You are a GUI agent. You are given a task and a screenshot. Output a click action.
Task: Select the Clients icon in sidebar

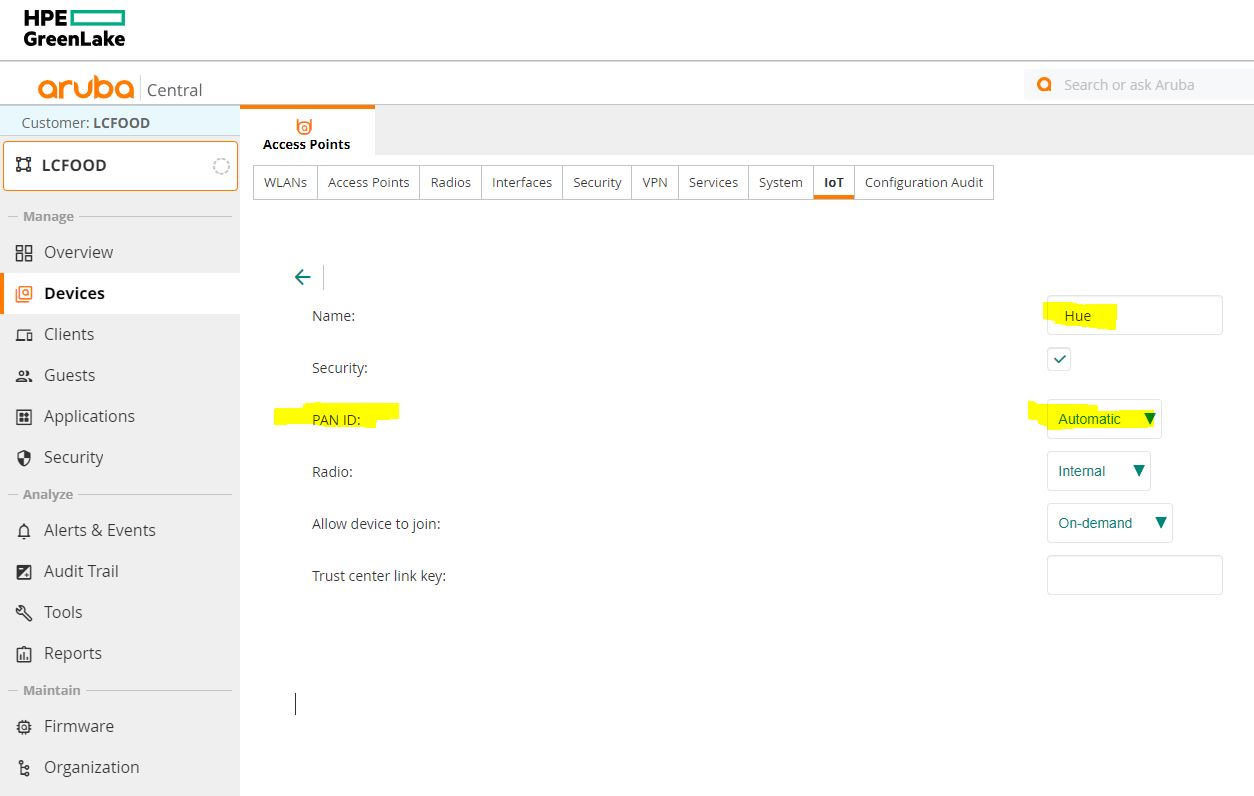coord(24,335)
